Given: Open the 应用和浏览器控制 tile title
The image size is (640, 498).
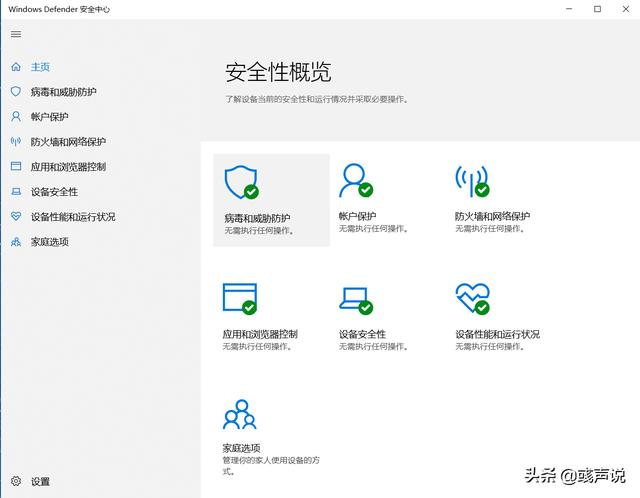Looking at the screenshot, I should coord(260,334).
